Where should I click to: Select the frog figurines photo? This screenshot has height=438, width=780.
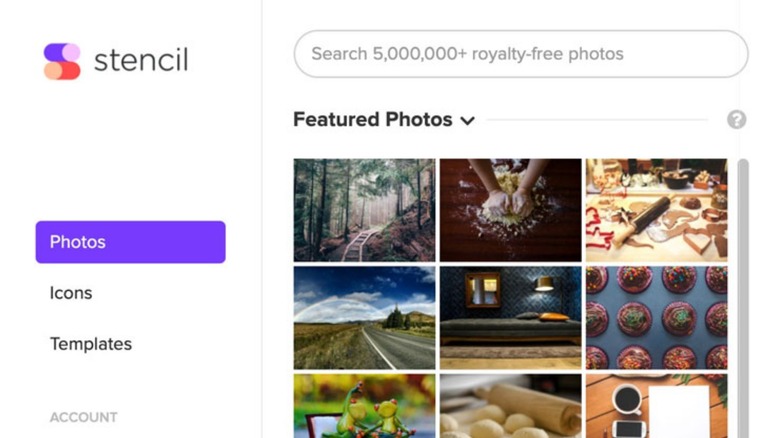click(364, 406)
